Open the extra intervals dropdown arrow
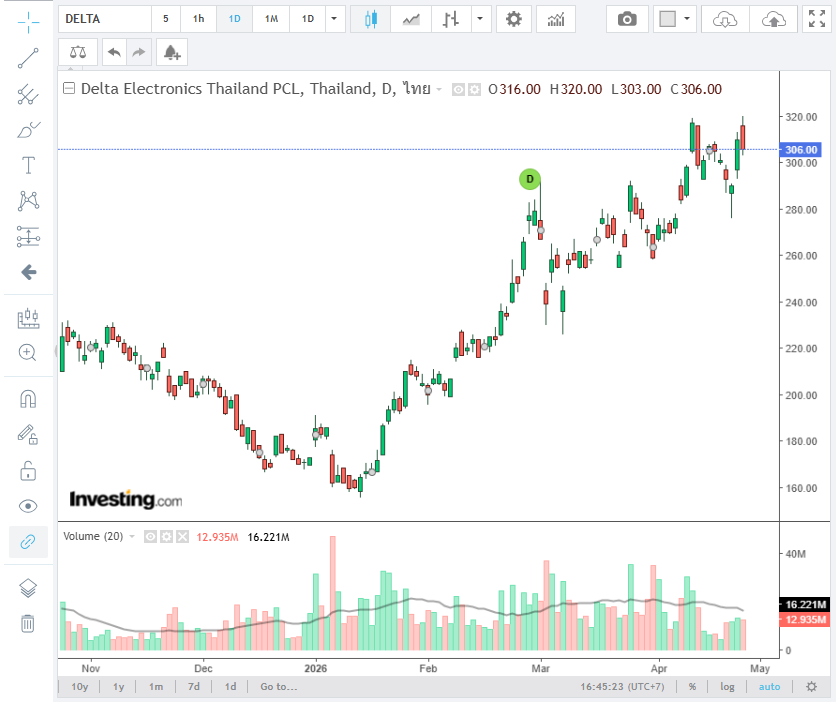 (x=334, y=18)
